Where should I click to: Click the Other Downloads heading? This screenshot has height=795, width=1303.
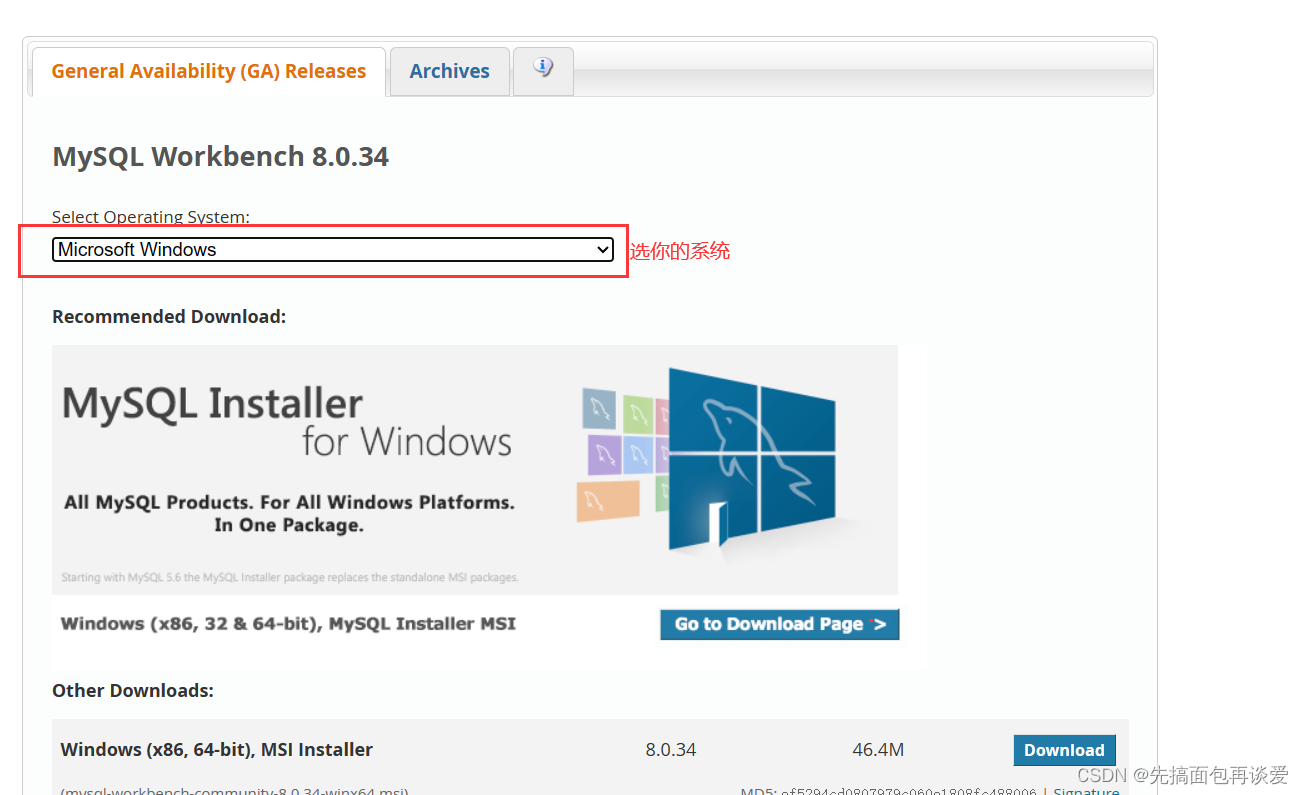tap(133, 691)
